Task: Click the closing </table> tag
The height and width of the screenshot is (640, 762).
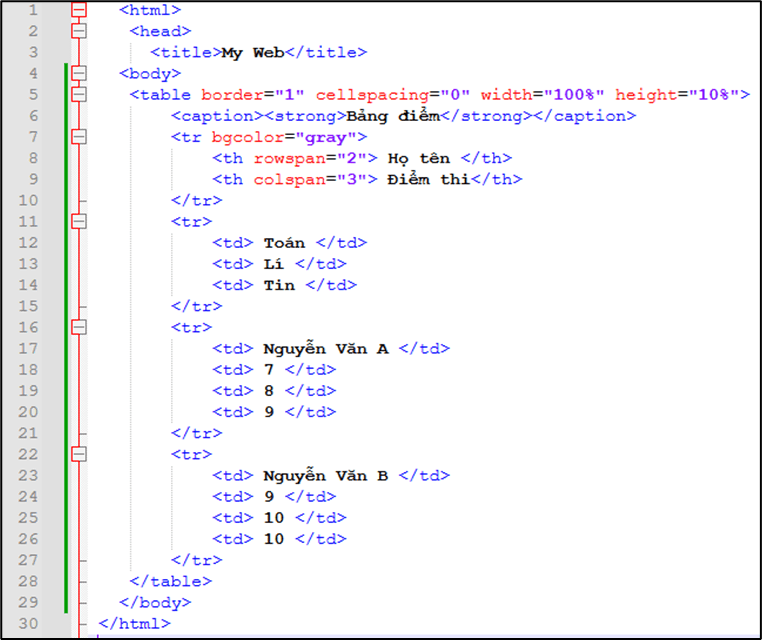Action: (x=170, y=581)
